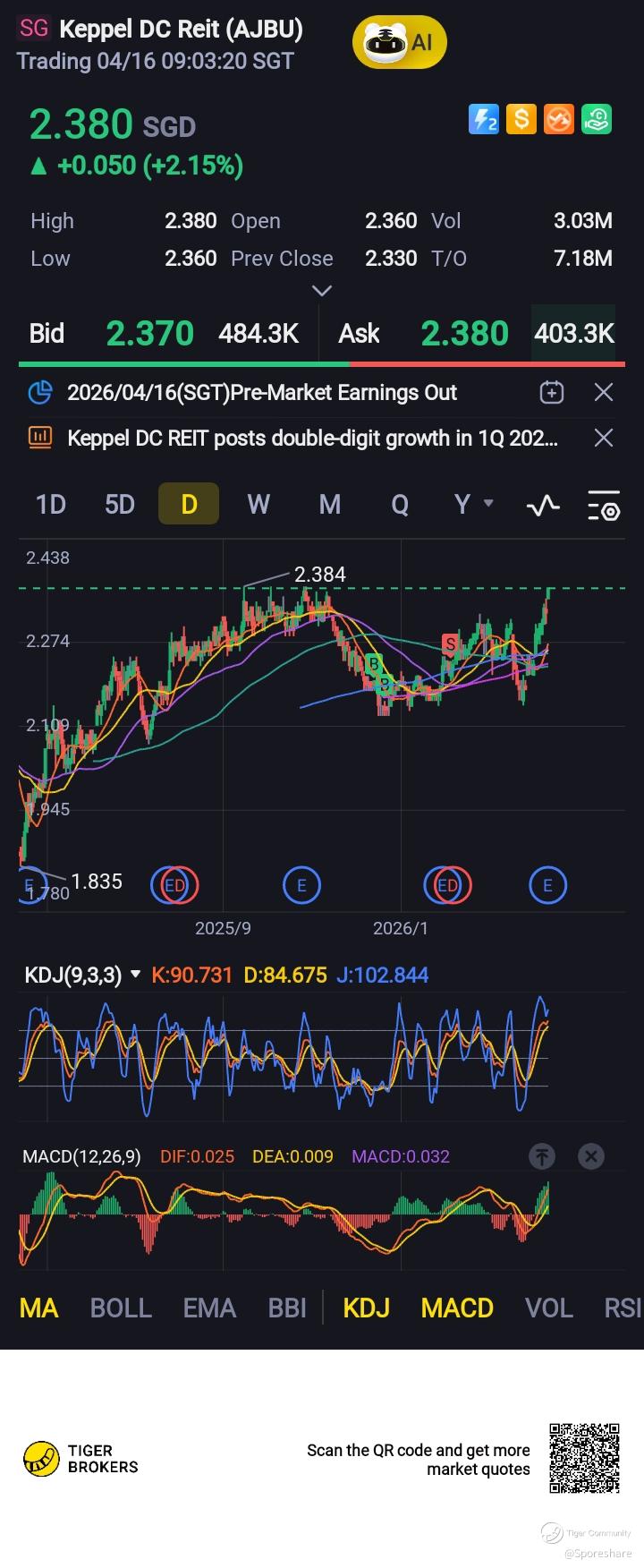Add earnings event to calendar
Image resolution: width=644 pixels, height=1568 pixels.
click(552, 392)
